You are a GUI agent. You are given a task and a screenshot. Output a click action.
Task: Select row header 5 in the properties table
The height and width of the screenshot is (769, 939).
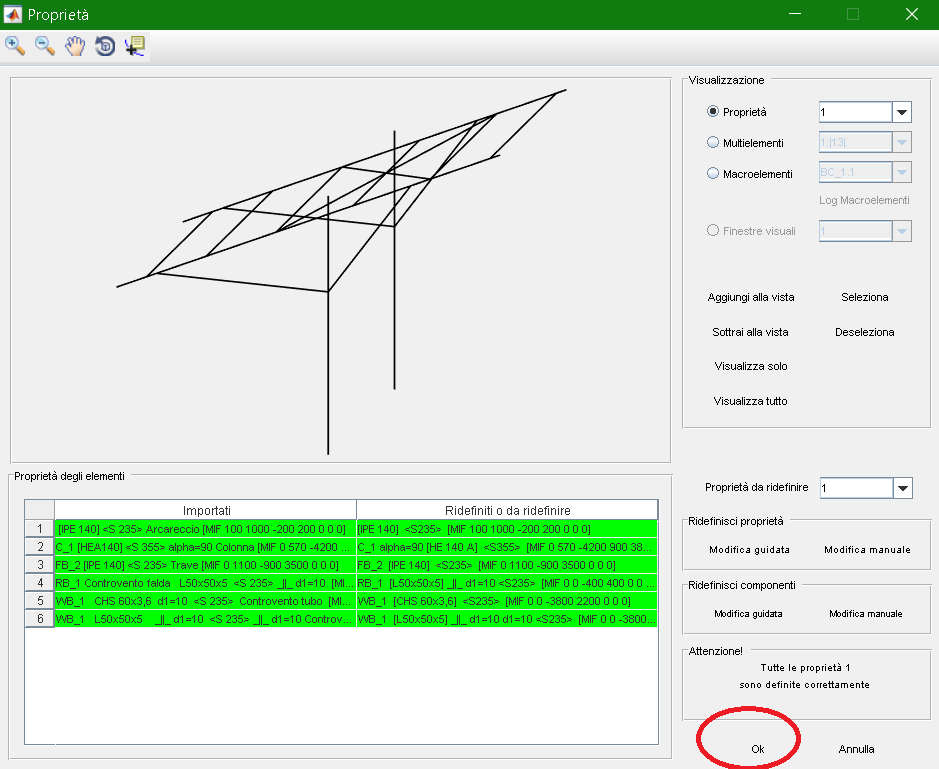[x=40, y=601]
